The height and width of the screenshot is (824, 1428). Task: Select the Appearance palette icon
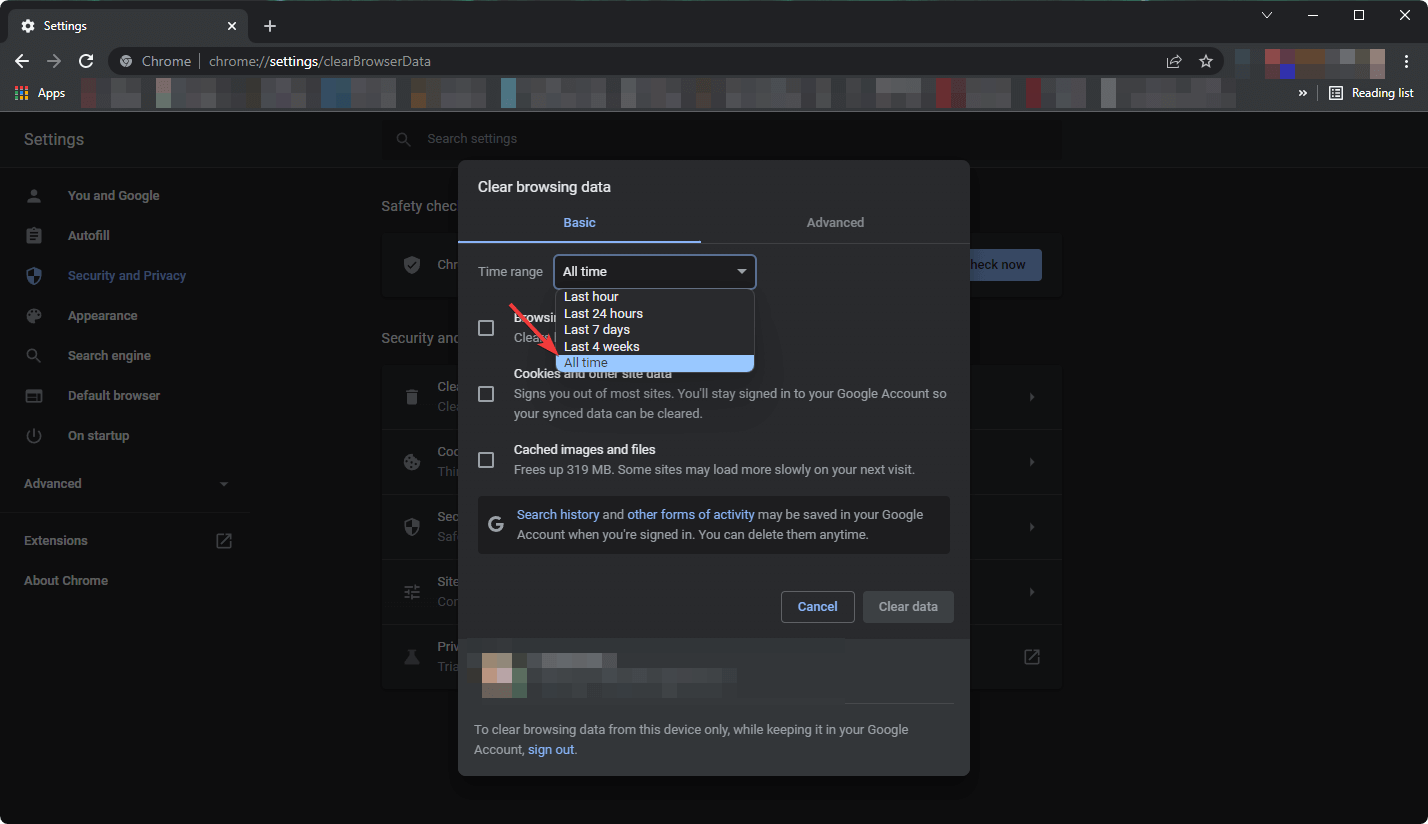coord(35,315)
